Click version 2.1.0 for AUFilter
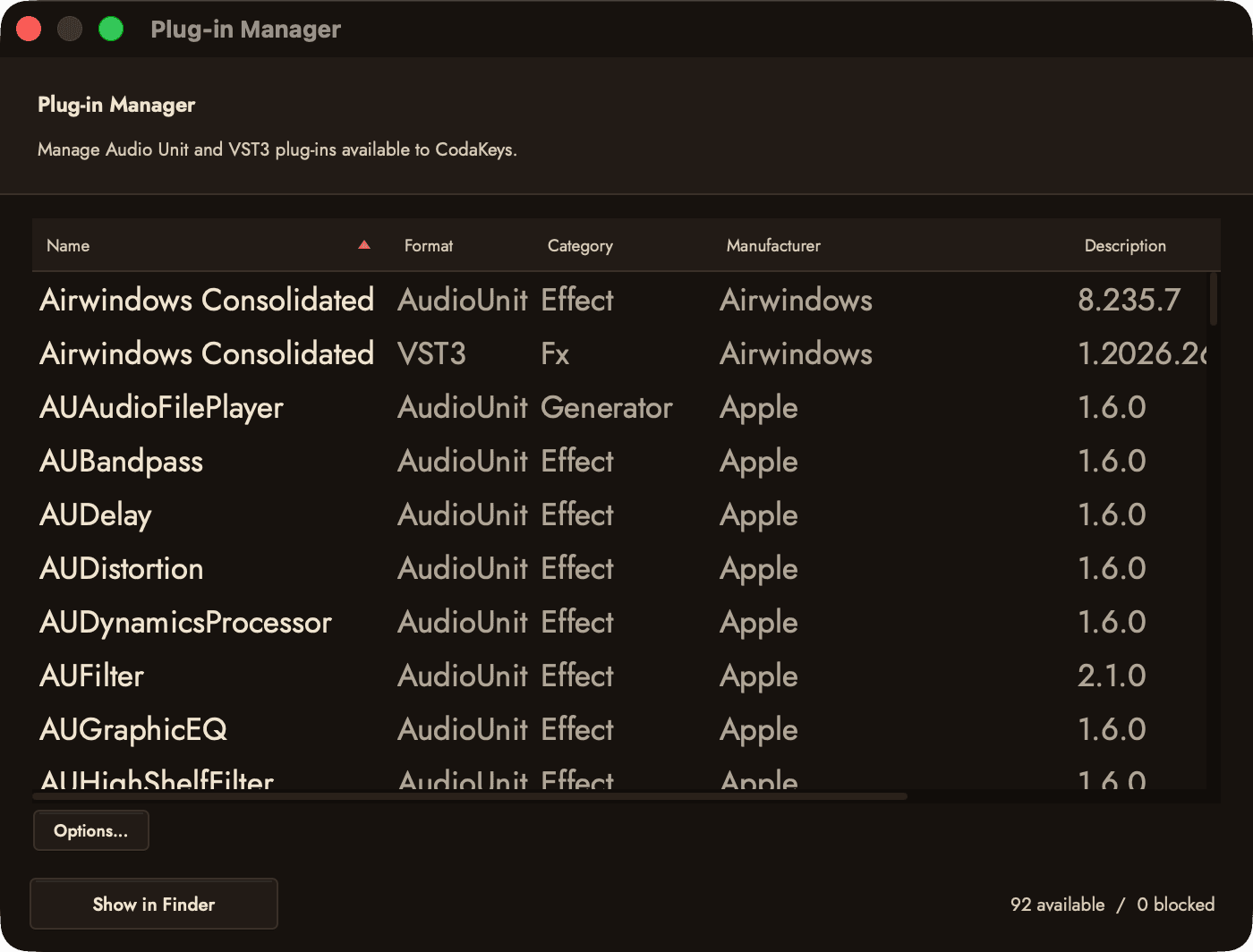This screenshot has width=1253, height=952. coord(1112,676)
